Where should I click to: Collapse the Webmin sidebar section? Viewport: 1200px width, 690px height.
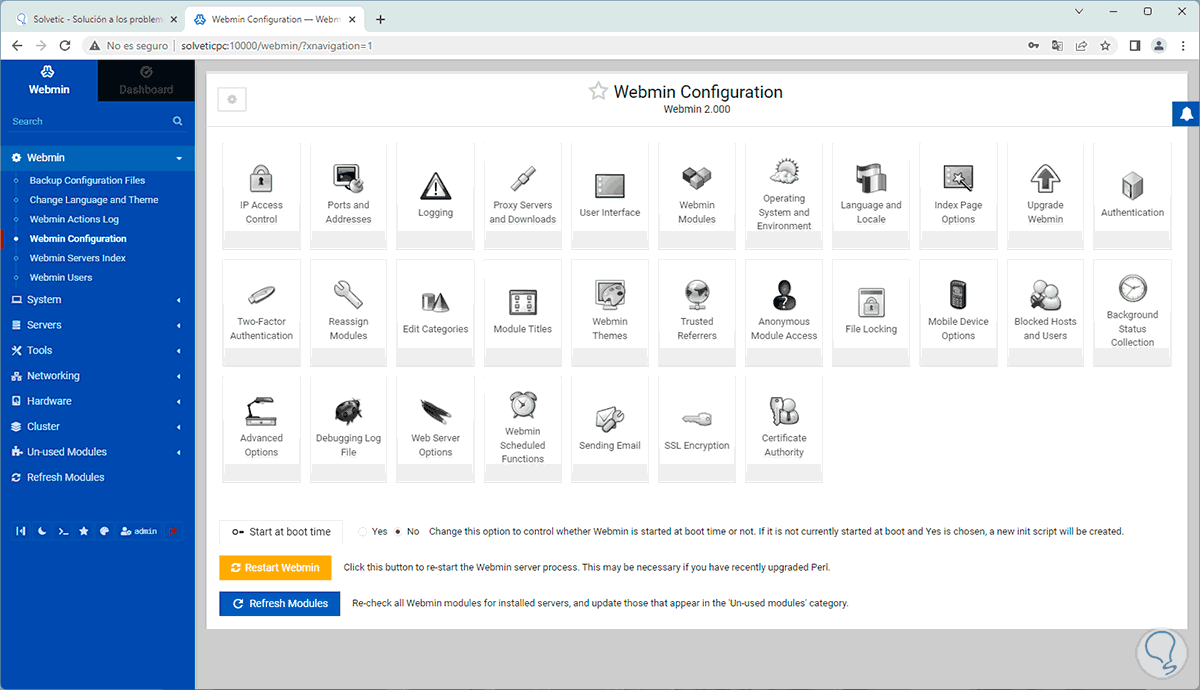point(97,157)
